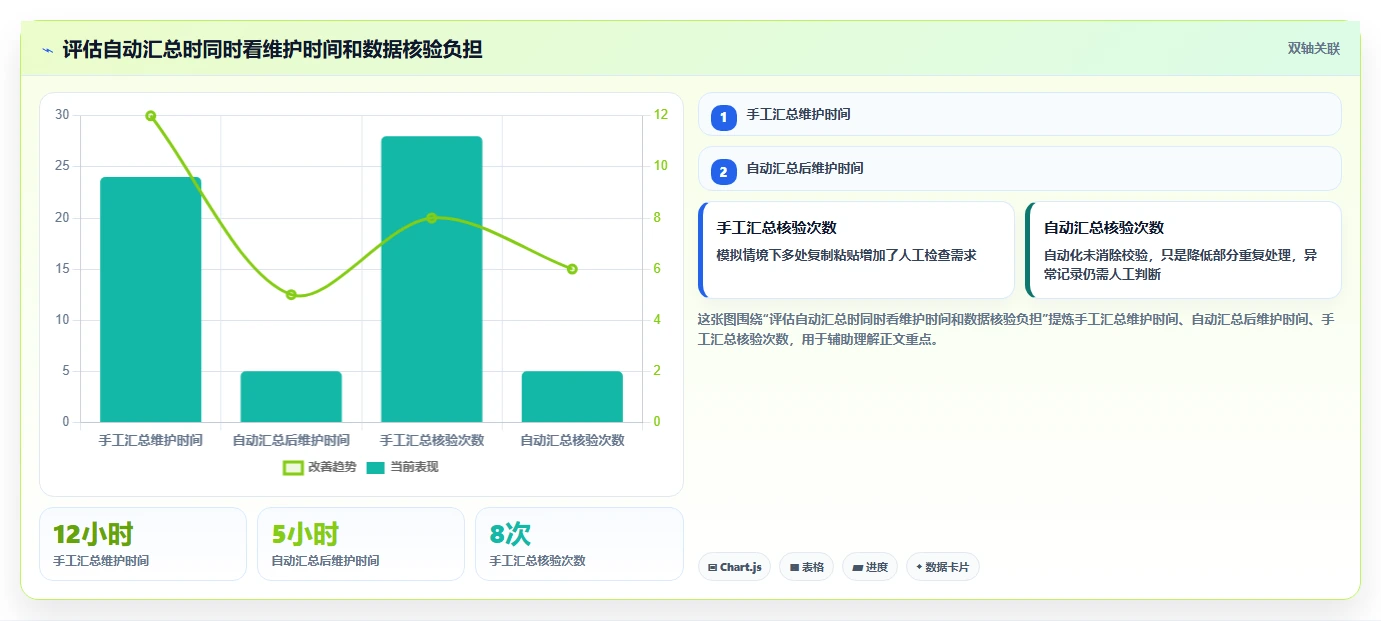Click the short bar above 自动汇总后维护时间 axis label
The image size is (1381, 621).
[x=291, y=397]
